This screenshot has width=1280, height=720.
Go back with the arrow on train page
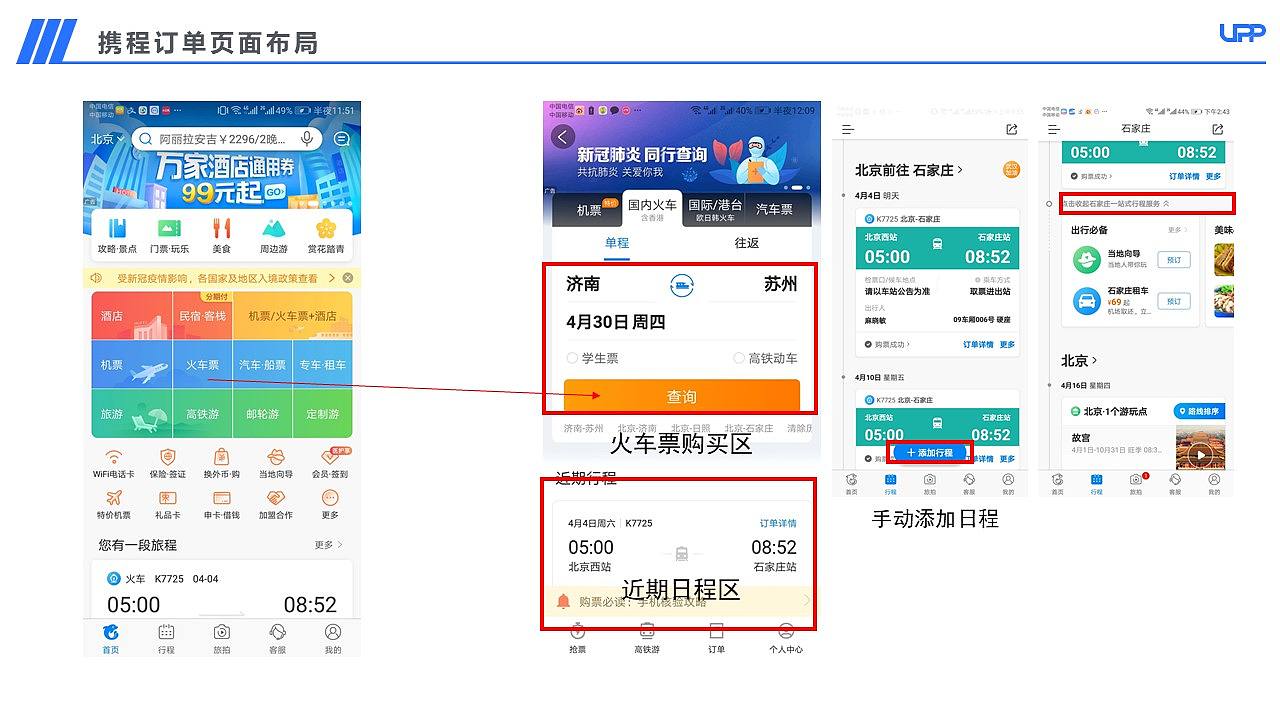[x=564, y=137]
